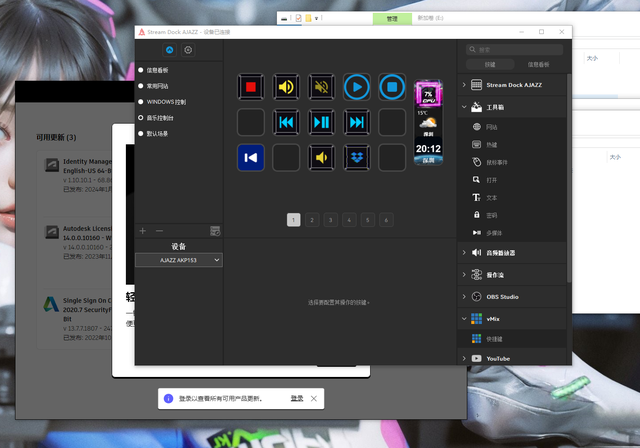Select the 热键 hotkey action

click(512, 145)
